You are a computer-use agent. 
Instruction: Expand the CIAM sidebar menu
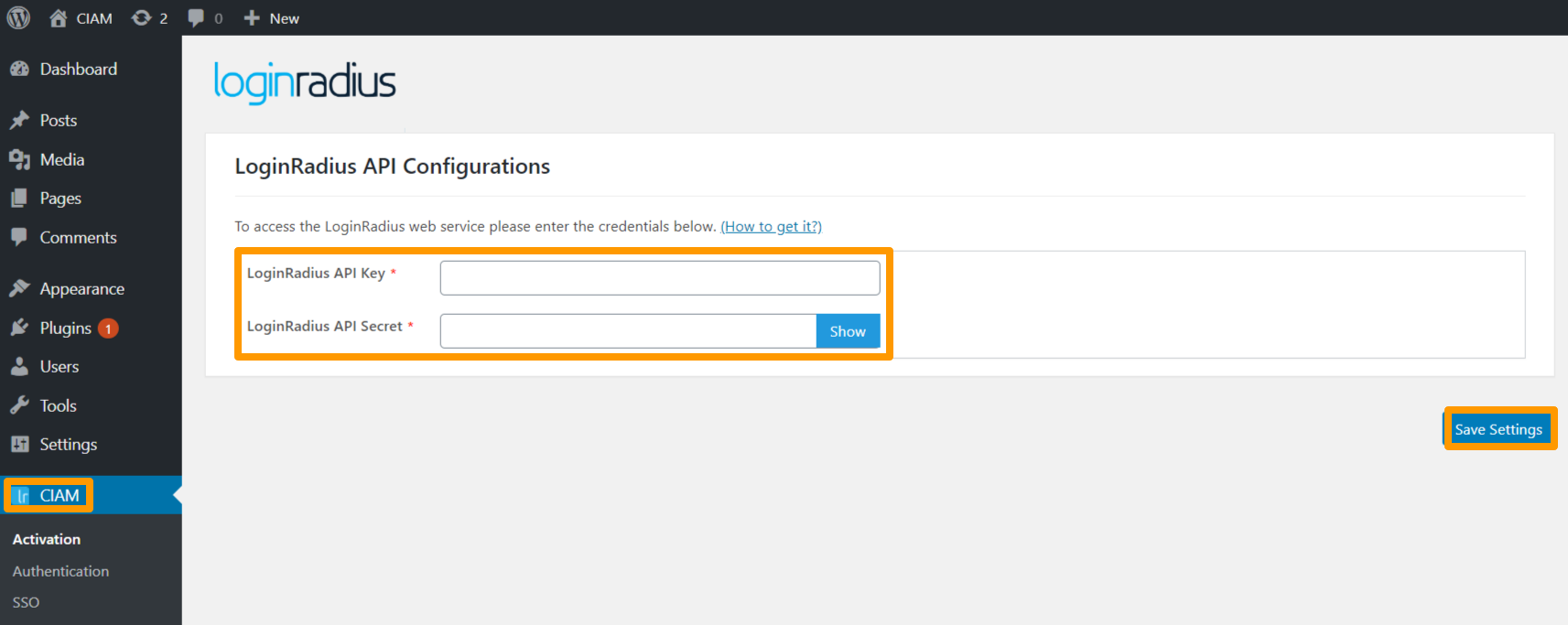click(57, 495)
